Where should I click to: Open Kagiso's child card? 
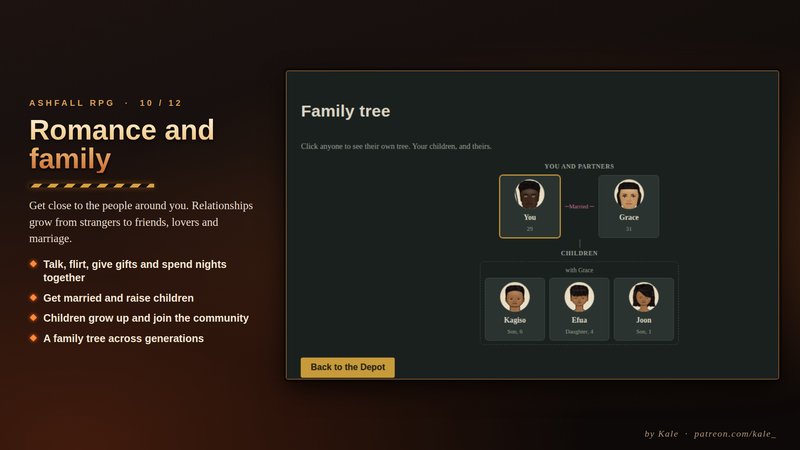coord(515,309)
